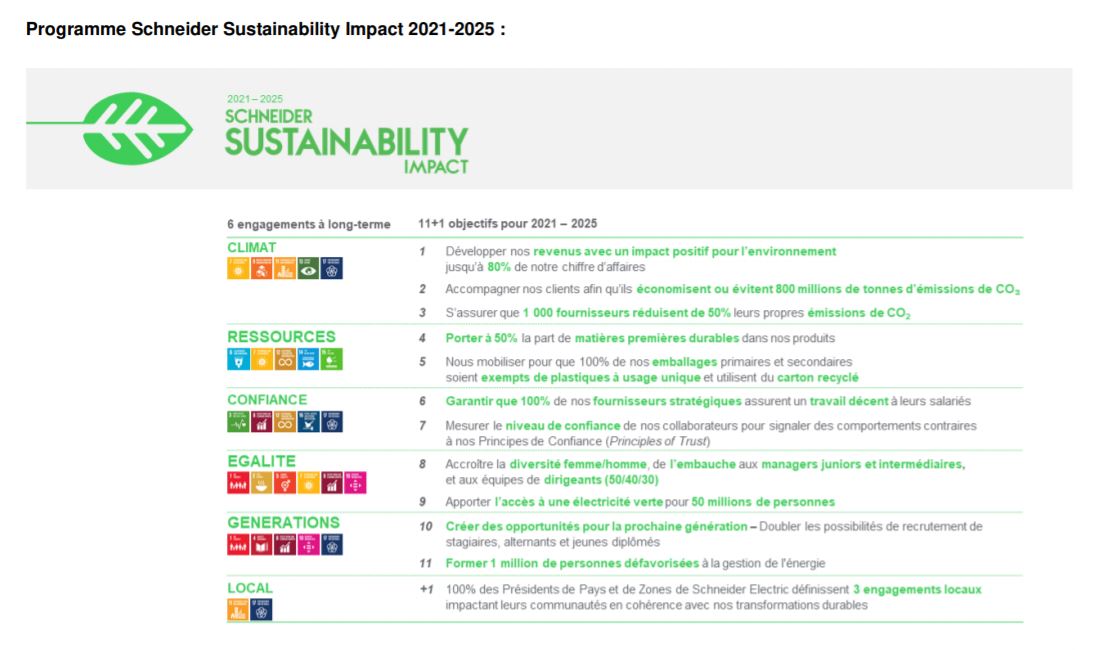1093x650 pixels.
Task: Click the burgundy growth chart icon under CONFIANCE
Action: [x=261, y=422]
